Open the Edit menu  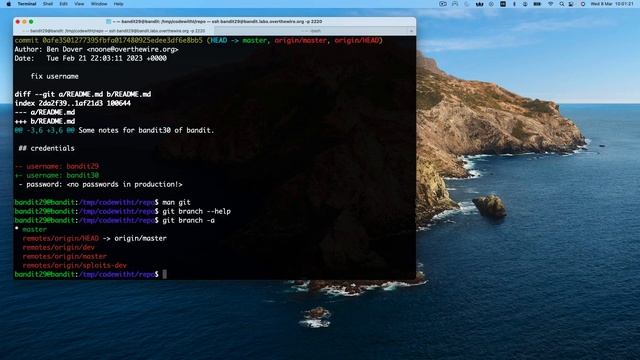(63, 4)
